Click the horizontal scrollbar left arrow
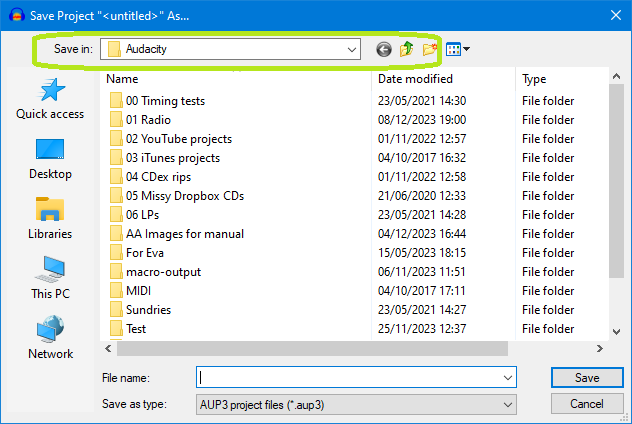The height and width of the screenshot is (424, 632). [108, 349]
